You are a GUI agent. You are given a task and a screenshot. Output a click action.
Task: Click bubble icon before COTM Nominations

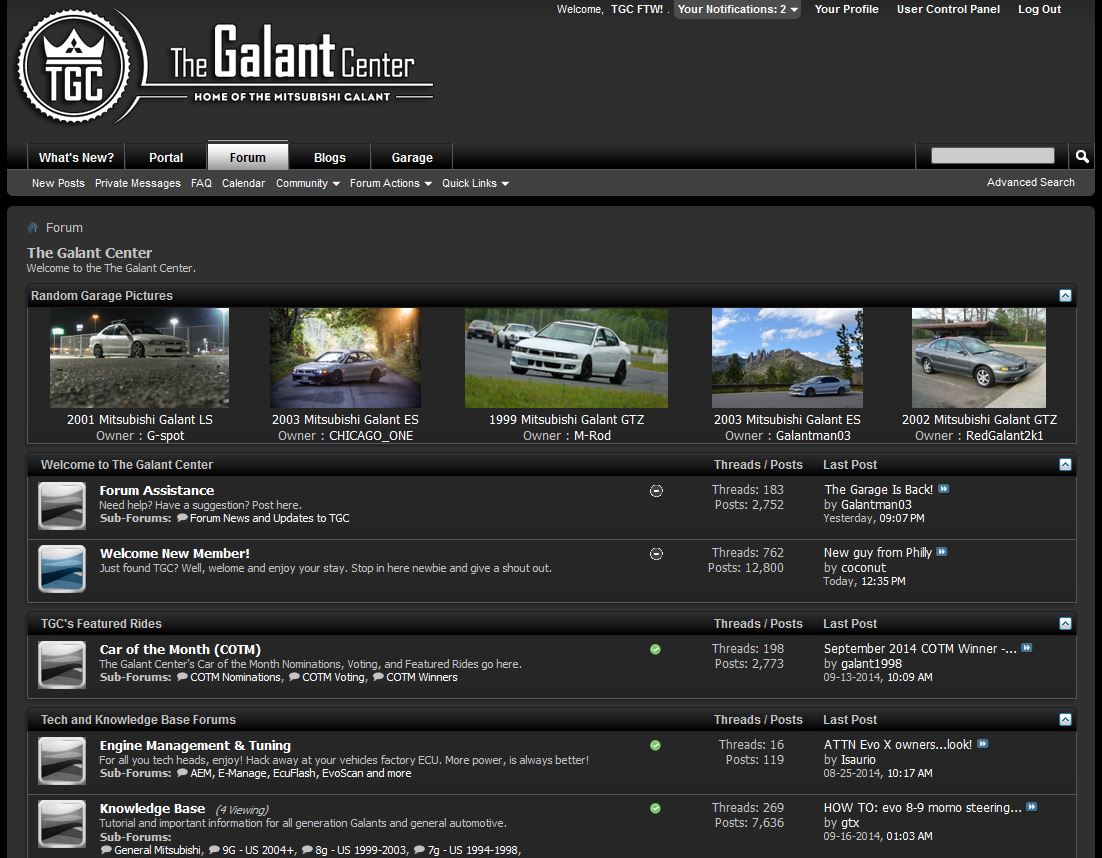(x=182, y=677)
